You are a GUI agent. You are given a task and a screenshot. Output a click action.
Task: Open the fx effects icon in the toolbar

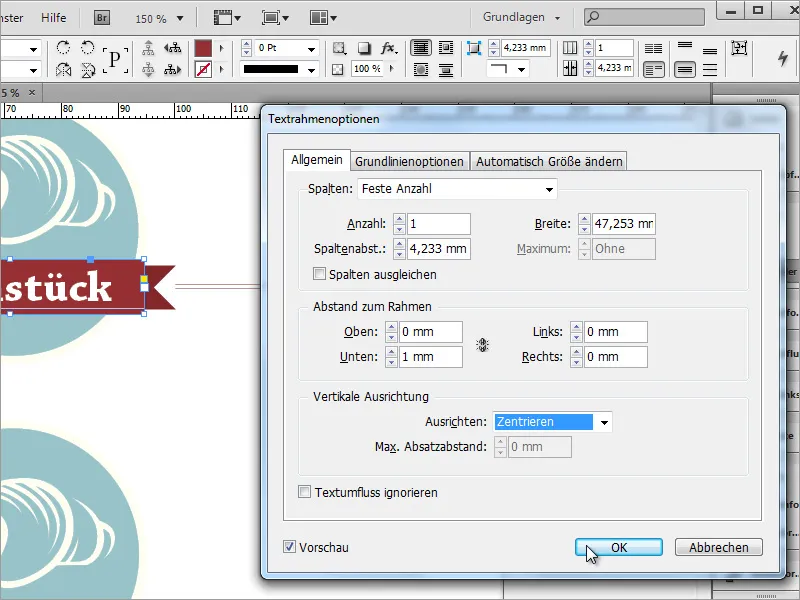[388, 47]
